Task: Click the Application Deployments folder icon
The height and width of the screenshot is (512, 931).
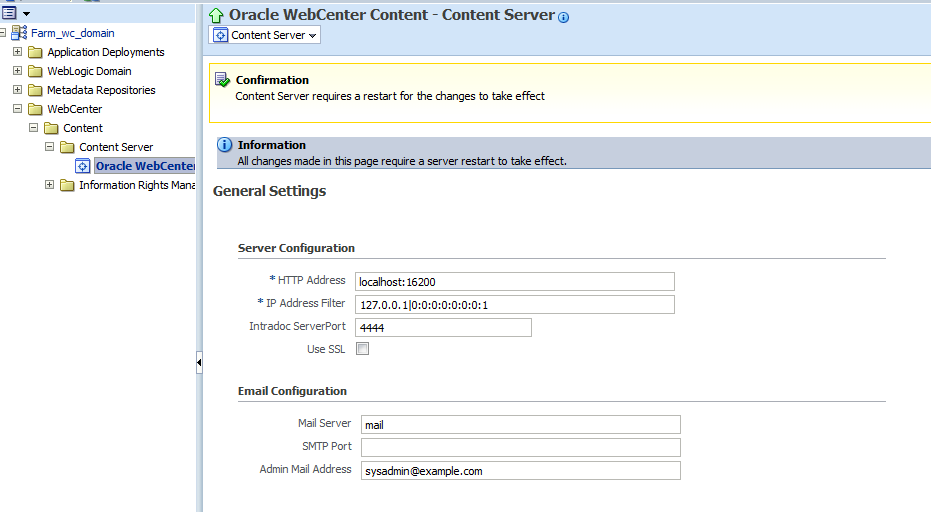Action: [36, 52]
